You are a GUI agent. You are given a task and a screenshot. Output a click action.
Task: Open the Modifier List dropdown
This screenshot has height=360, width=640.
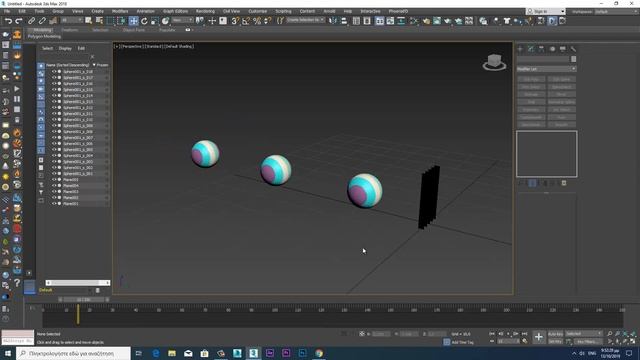click(x=547, y=69)
